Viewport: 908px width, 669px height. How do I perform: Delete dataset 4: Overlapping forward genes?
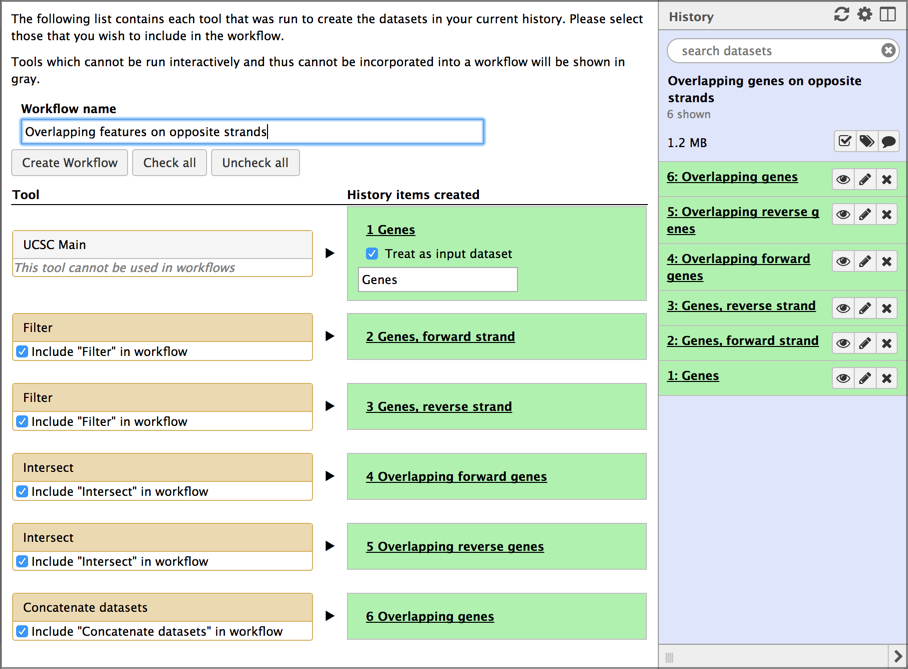[x=887, y=261]
